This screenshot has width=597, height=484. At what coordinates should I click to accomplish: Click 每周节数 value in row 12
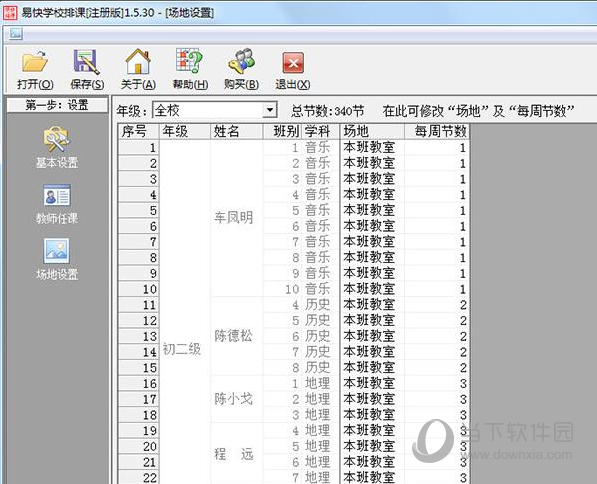click(436, 321)
